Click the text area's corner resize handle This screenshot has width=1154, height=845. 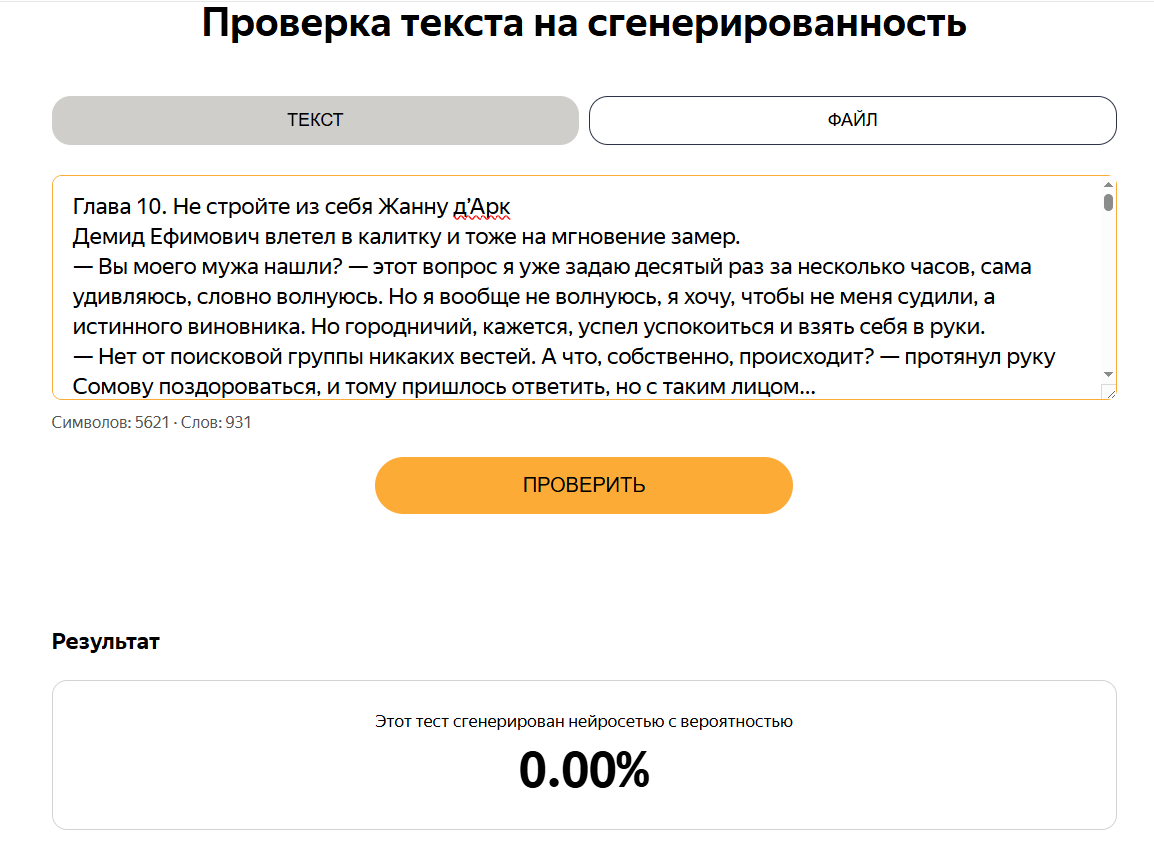click(1110, 392)
